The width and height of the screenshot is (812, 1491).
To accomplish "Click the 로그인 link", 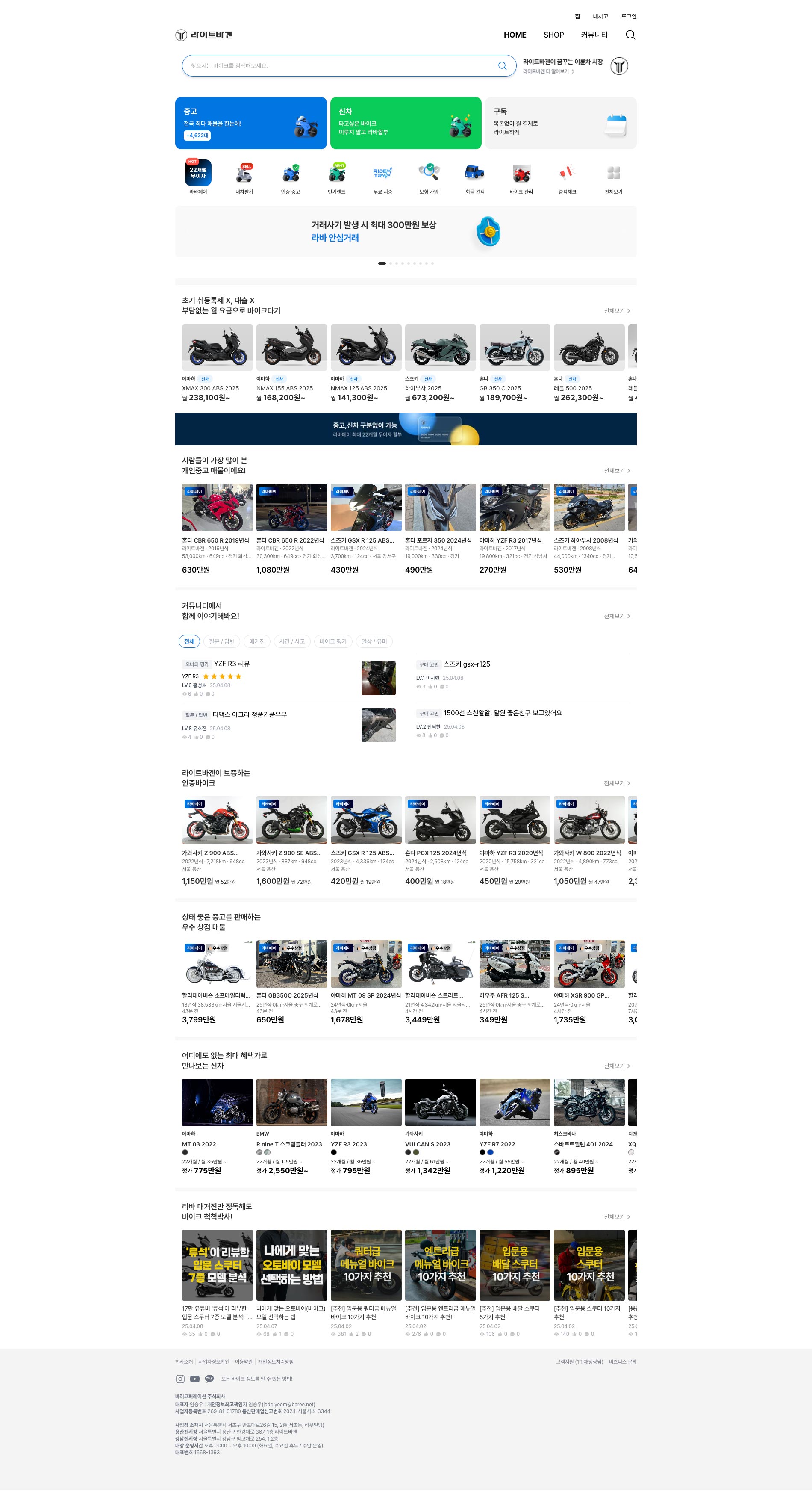I will coord(628,16).
